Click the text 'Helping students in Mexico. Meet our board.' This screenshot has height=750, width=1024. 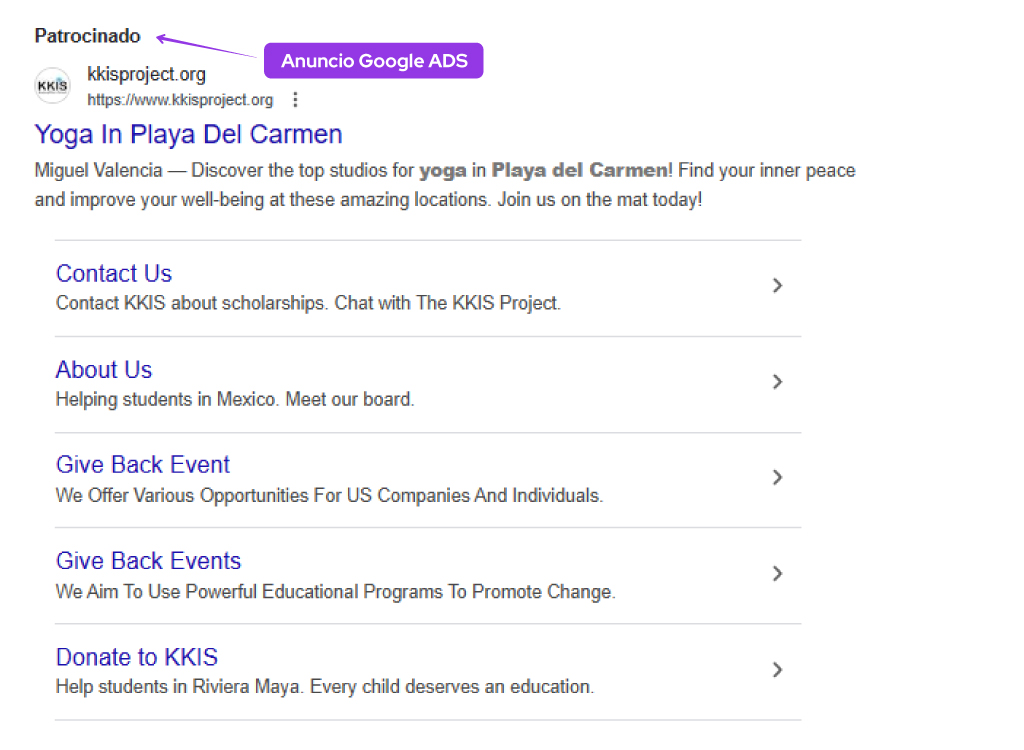click(235, 399)
